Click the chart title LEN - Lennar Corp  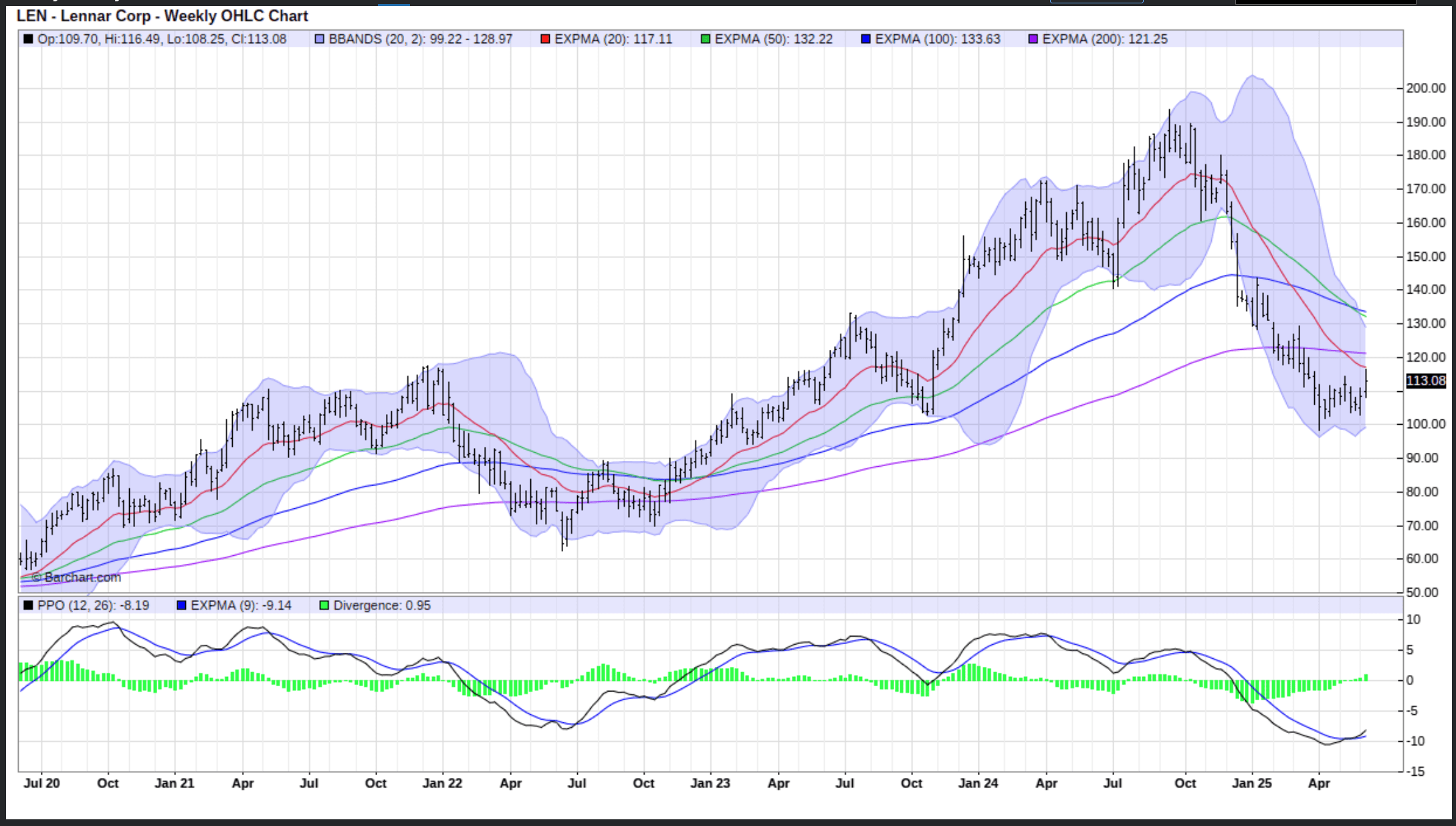(x=162, y=15)
